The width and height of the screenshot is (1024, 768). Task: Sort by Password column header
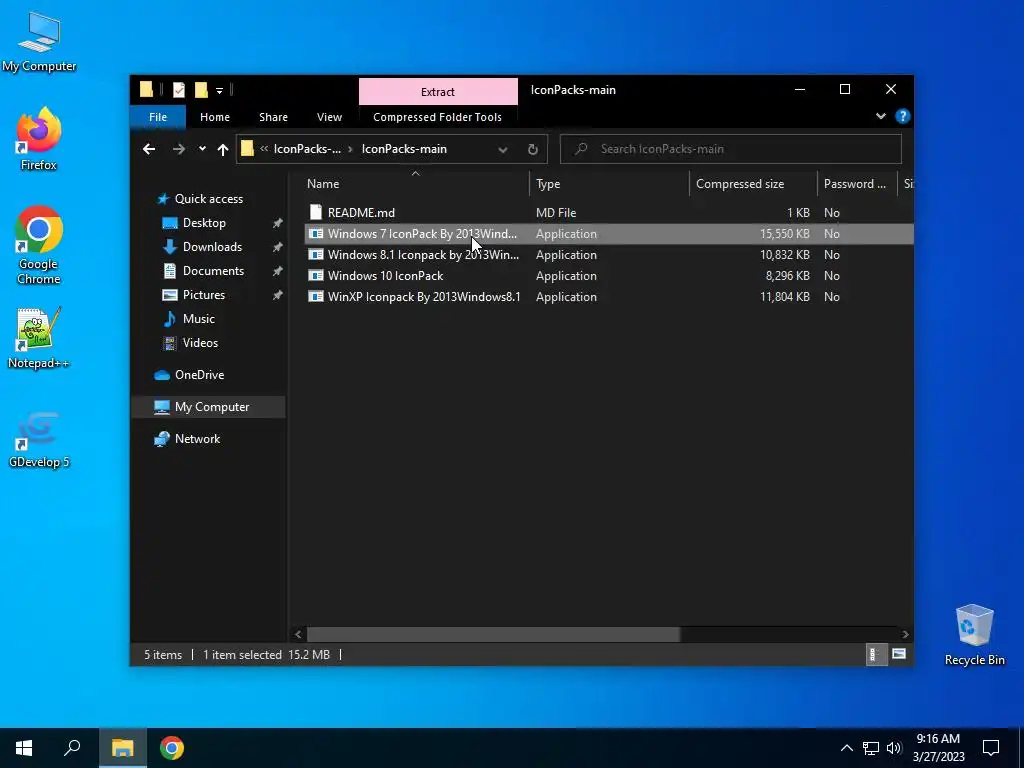pos(857,184)
